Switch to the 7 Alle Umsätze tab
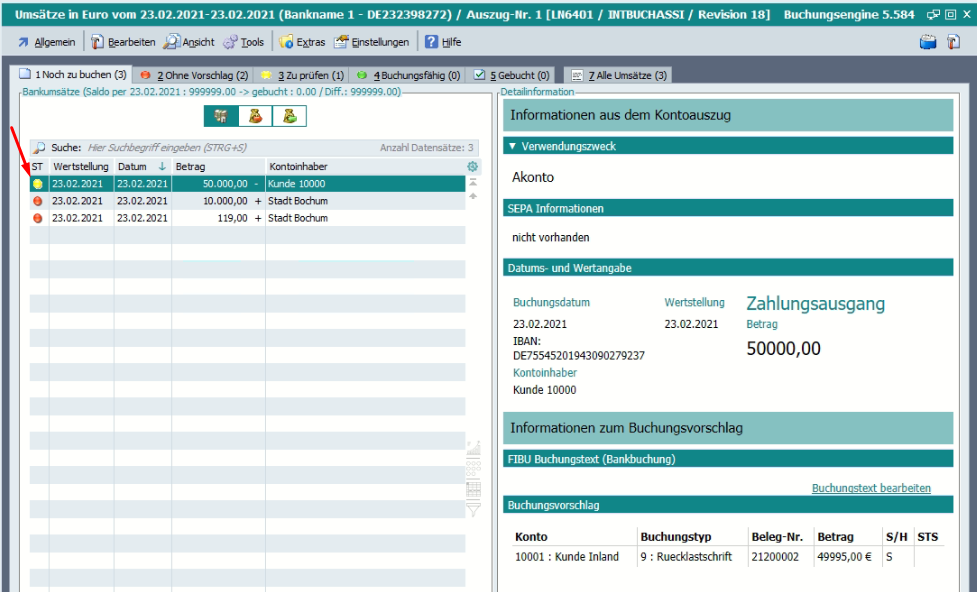 618,75
